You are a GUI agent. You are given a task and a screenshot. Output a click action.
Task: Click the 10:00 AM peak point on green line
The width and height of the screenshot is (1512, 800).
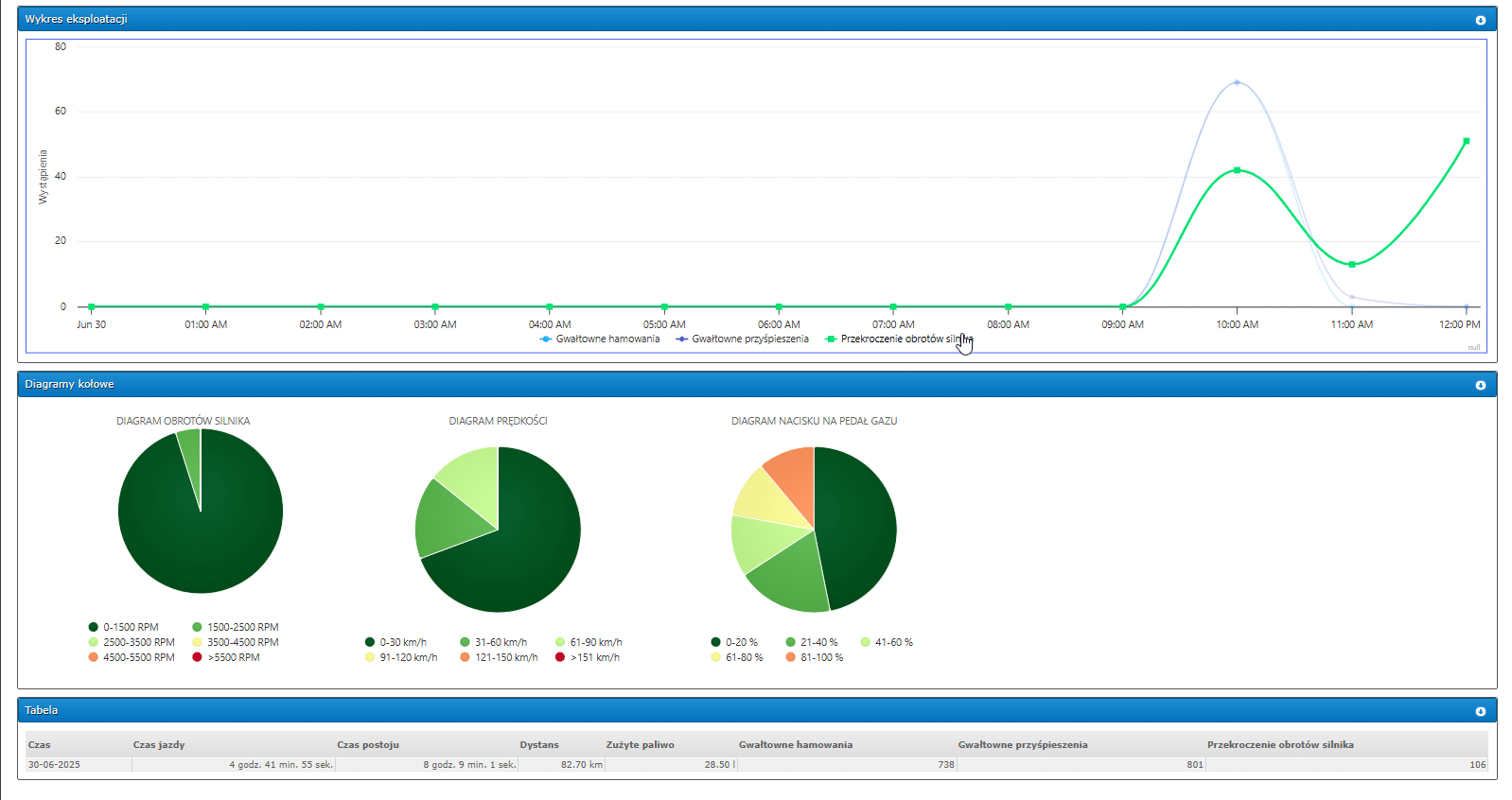(1237, 170)
